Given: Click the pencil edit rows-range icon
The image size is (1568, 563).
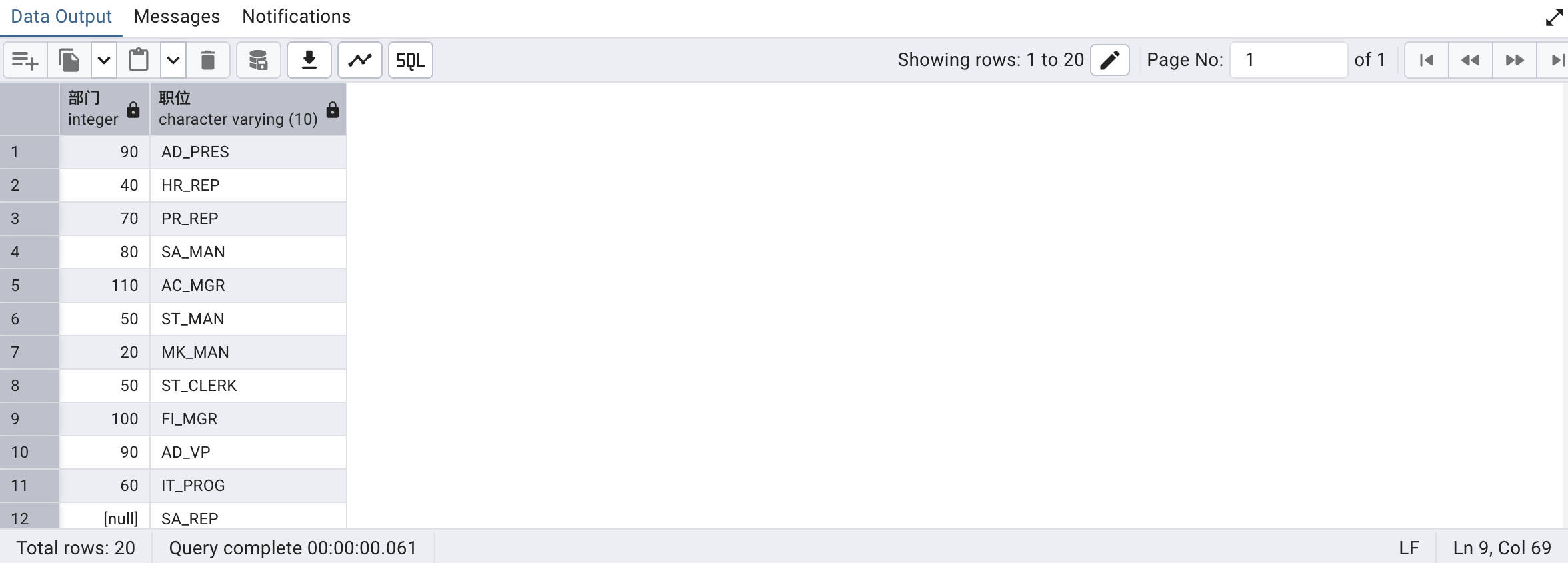Looking at the screenshot, I should (1109, 60).
